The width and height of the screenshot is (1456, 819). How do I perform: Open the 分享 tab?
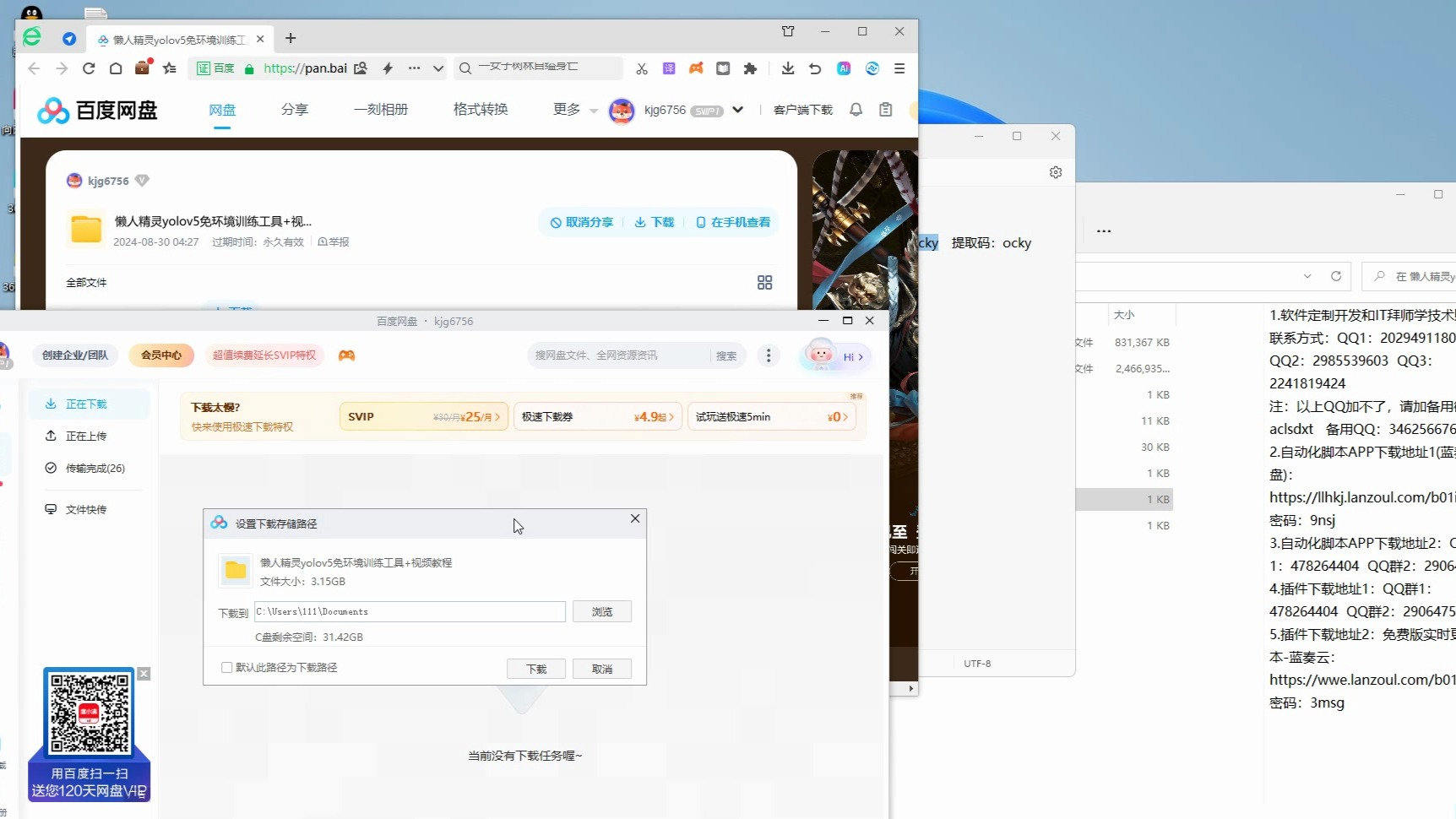click(295, 110)
